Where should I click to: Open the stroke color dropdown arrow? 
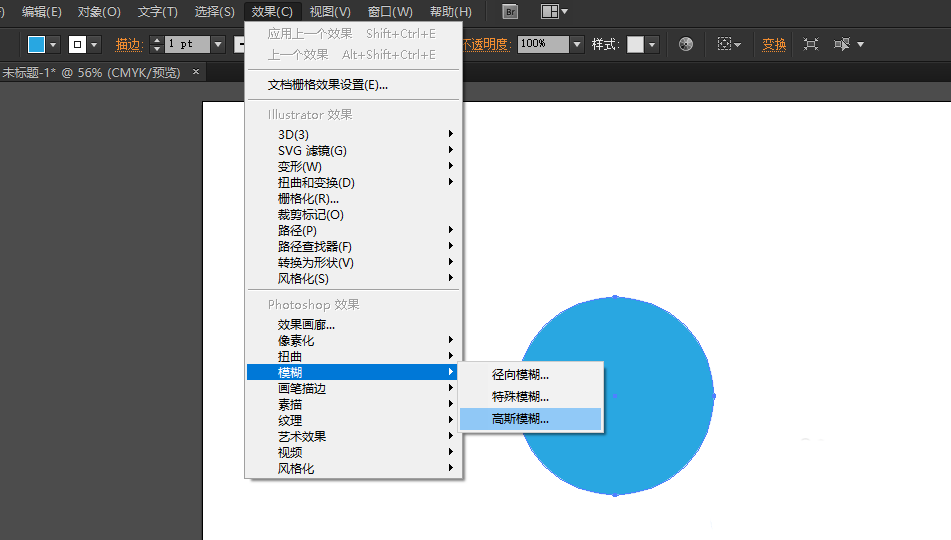pyautogui.click(x=93, y=44)
